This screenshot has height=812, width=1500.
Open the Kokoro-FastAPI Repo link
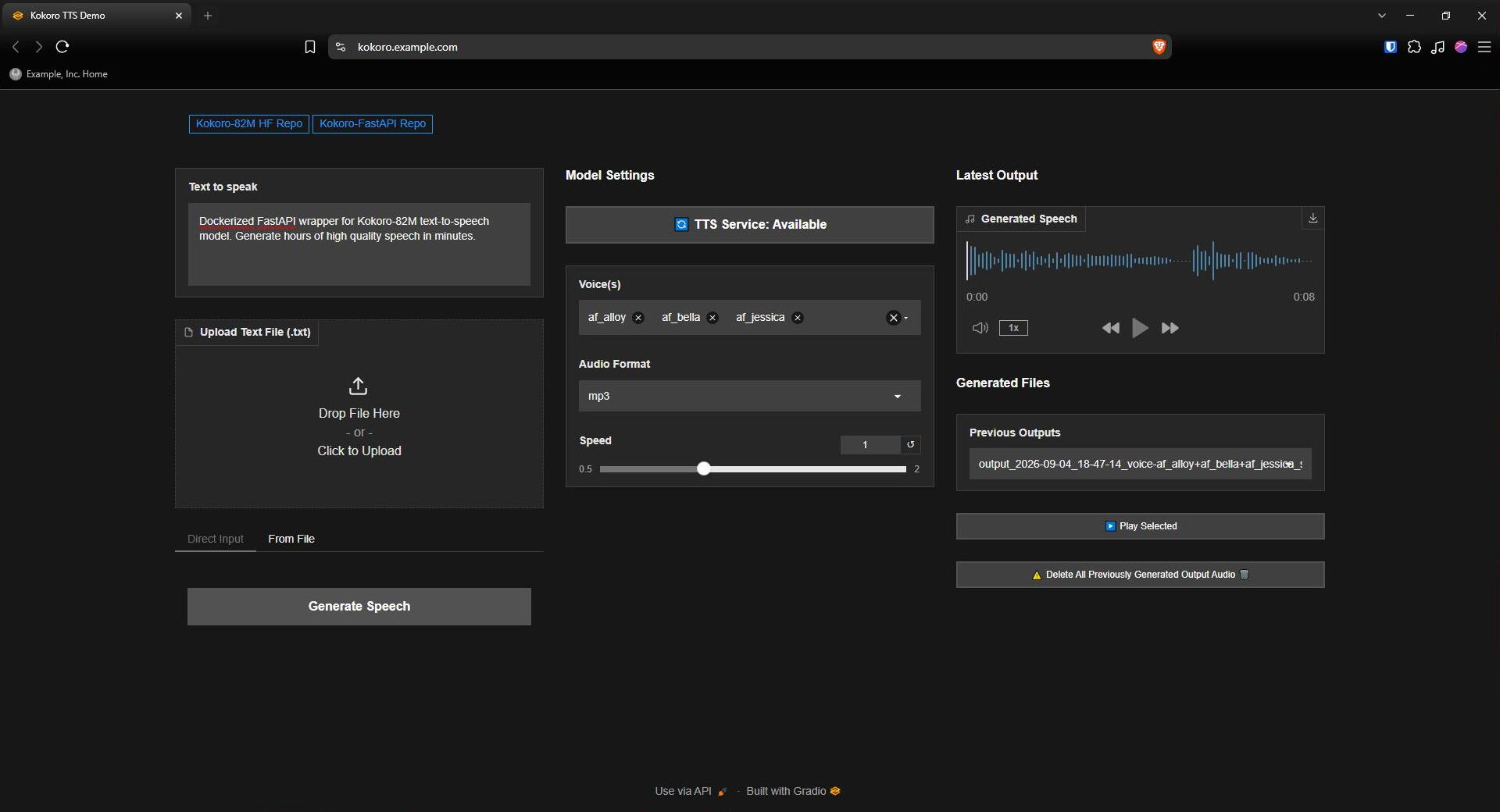(x=373, y=124)
